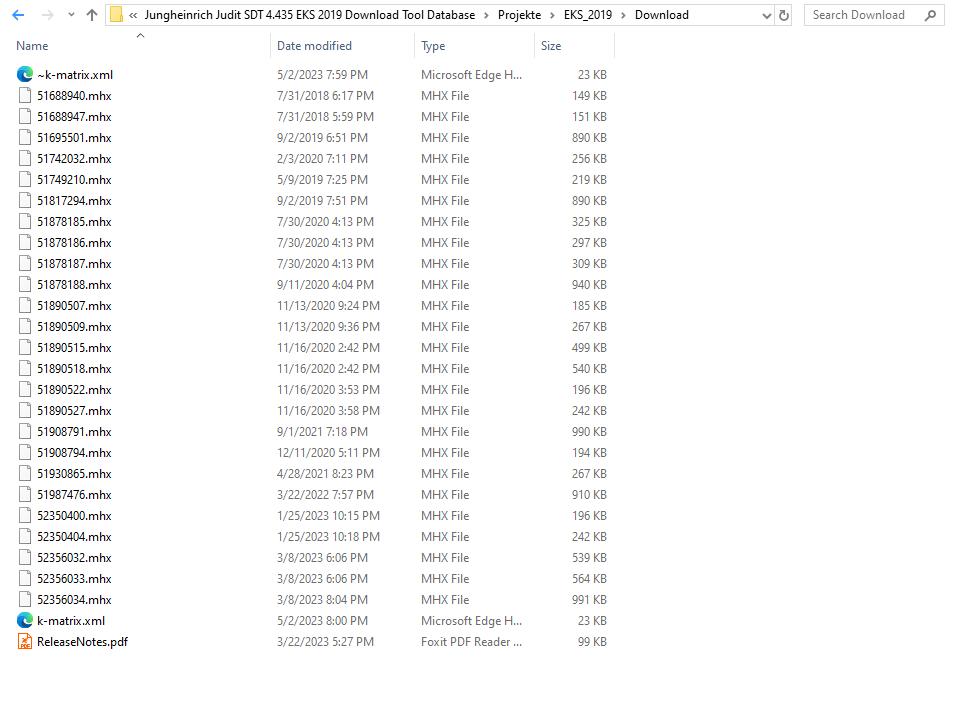Click the date 9/1/2021 7:18 PM
The height and width of the screenshot is (706, 958).
coord(322,432)
